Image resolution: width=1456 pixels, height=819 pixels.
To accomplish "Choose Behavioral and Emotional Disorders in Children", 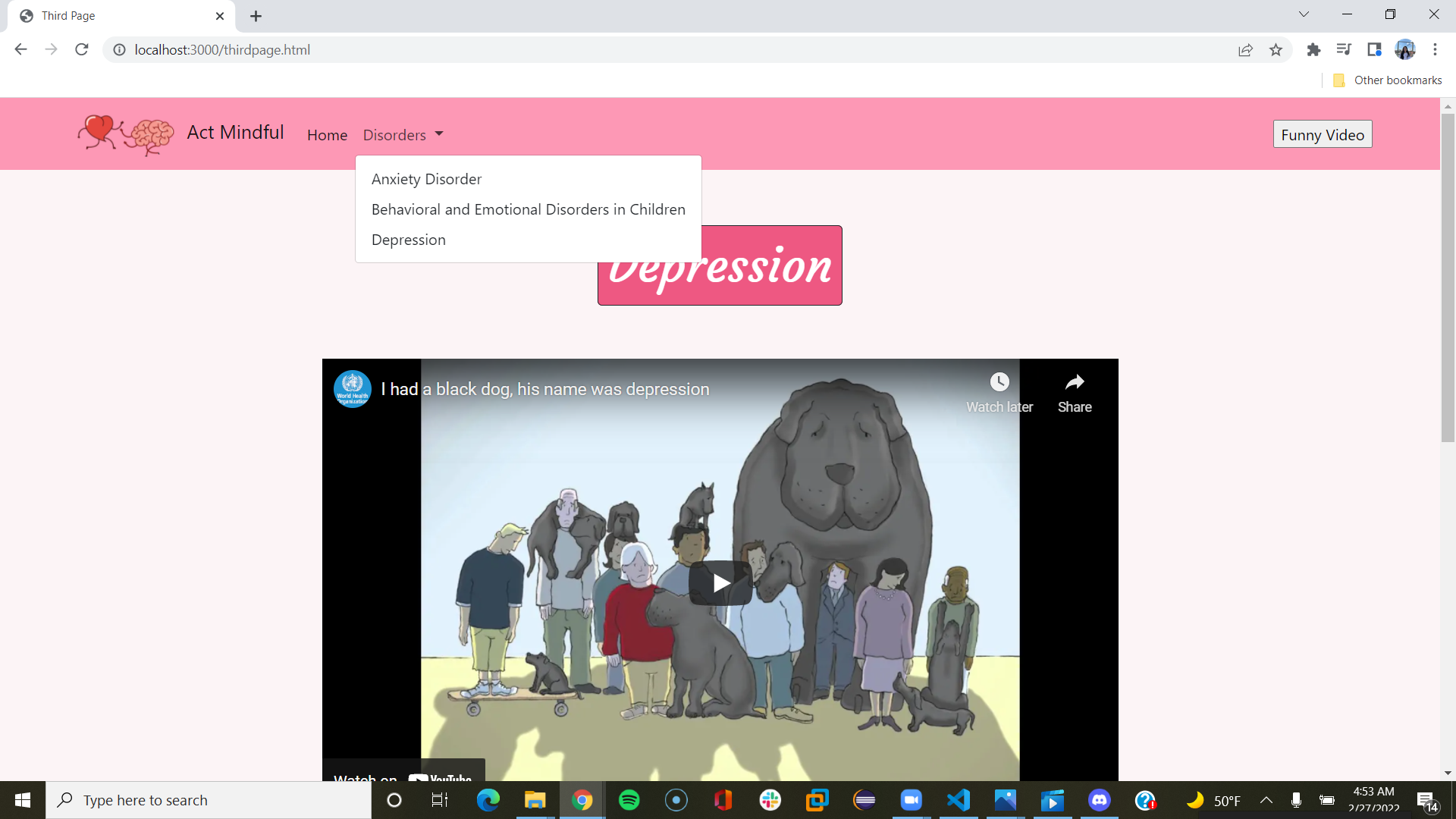I will (528, 209).
